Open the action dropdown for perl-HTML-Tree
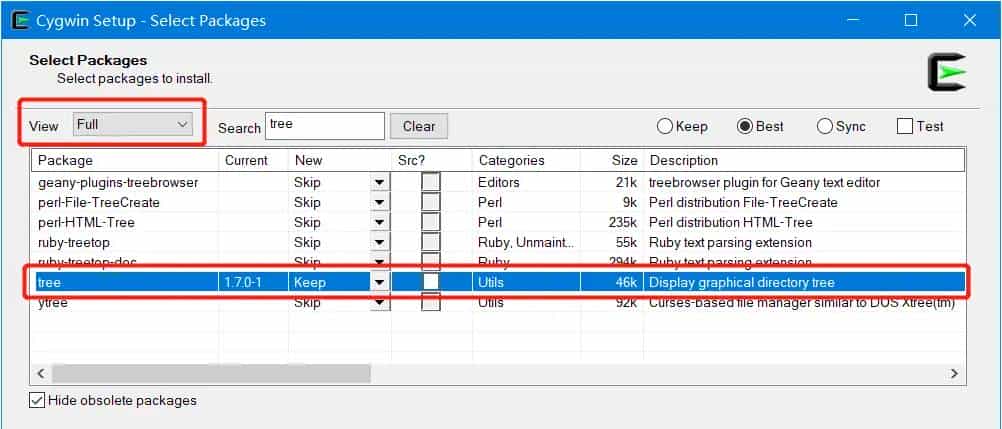 tap(380, 222)
